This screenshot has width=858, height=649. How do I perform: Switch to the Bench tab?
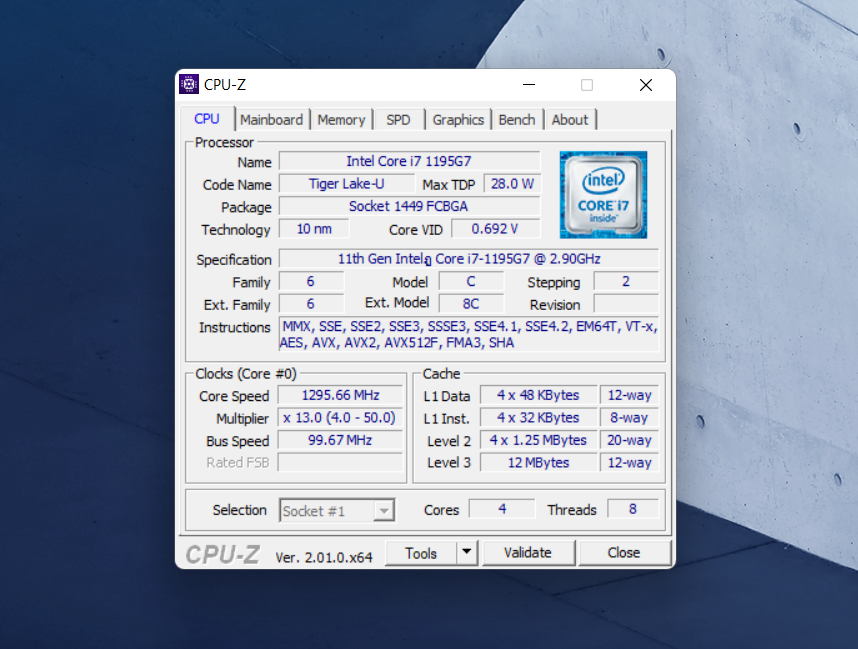(x=517, y=120)
